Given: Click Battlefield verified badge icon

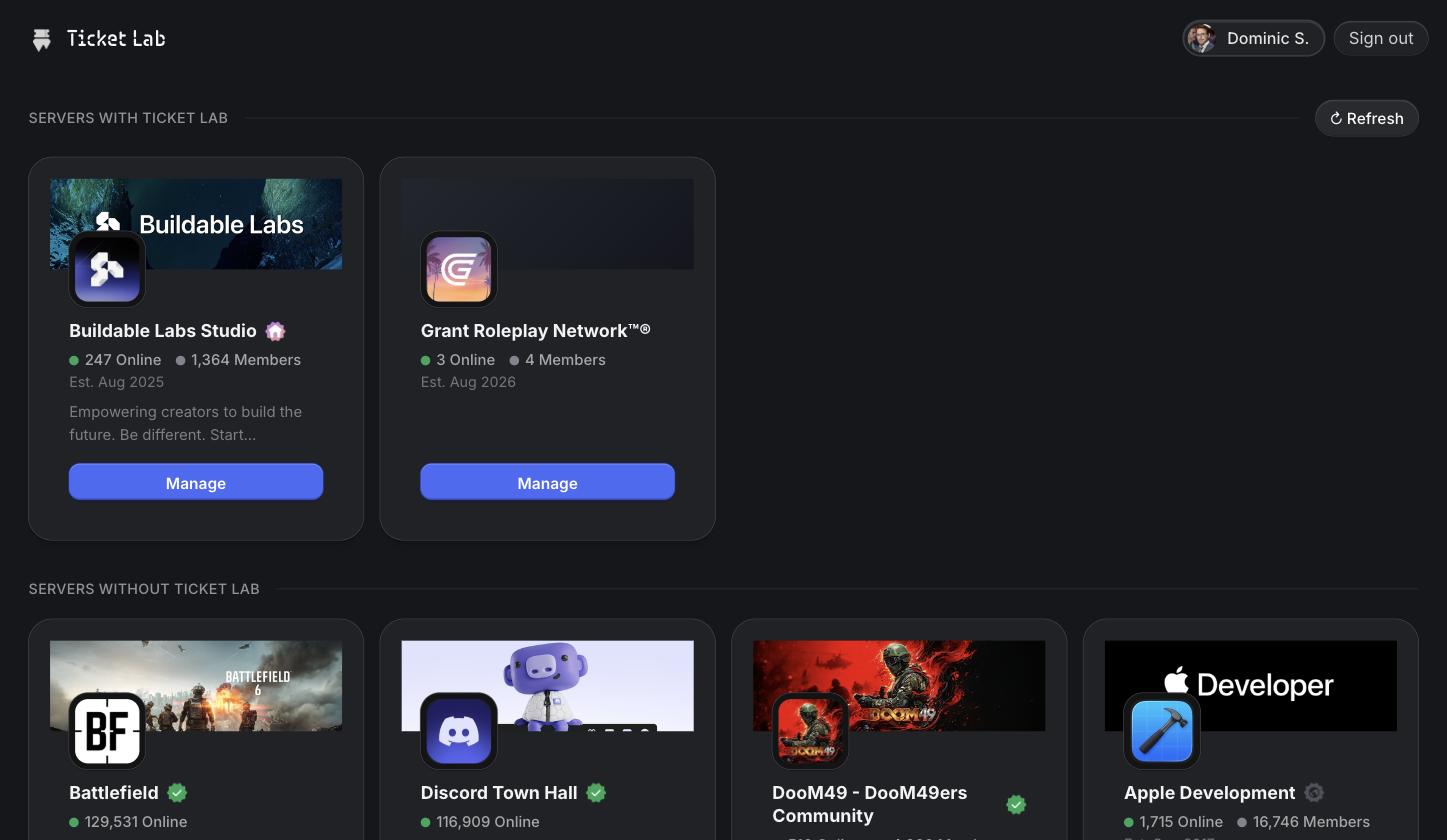Looking at the screenshot, I should [x=177, y=793].
